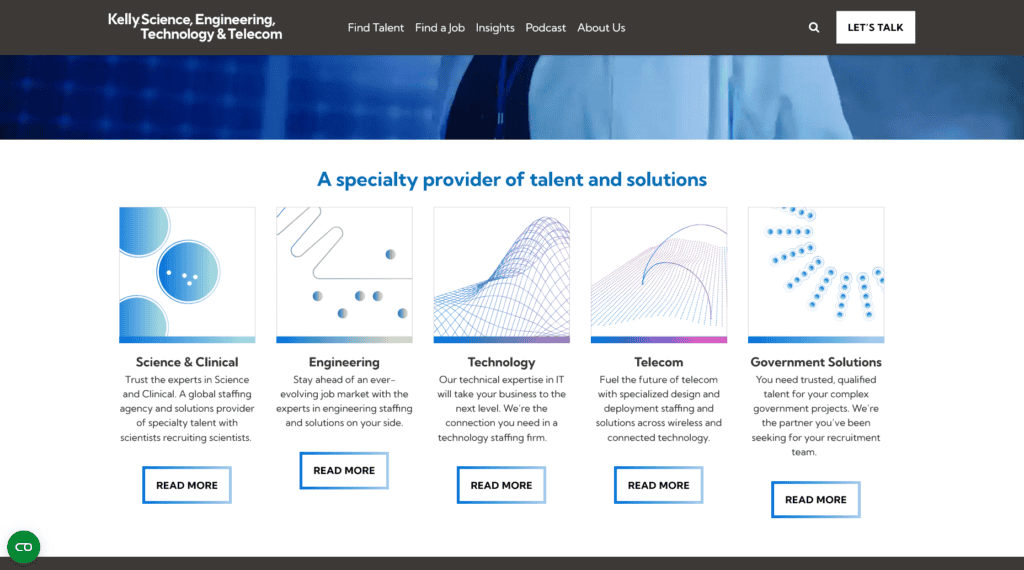Open READ MORE for Government Solutions

click(x=816, y=499)
